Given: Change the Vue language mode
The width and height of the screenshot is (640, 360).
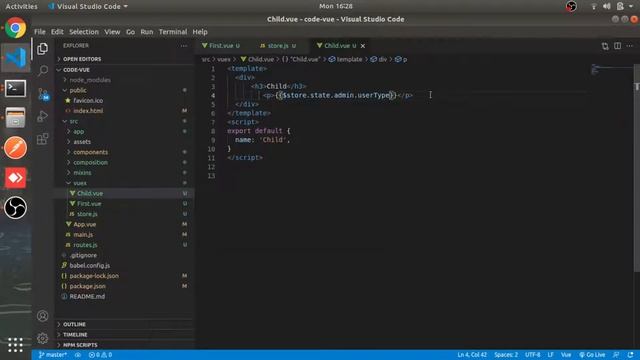Looking at the screenshot, I should pyautogui.click(x=566, y=355).
